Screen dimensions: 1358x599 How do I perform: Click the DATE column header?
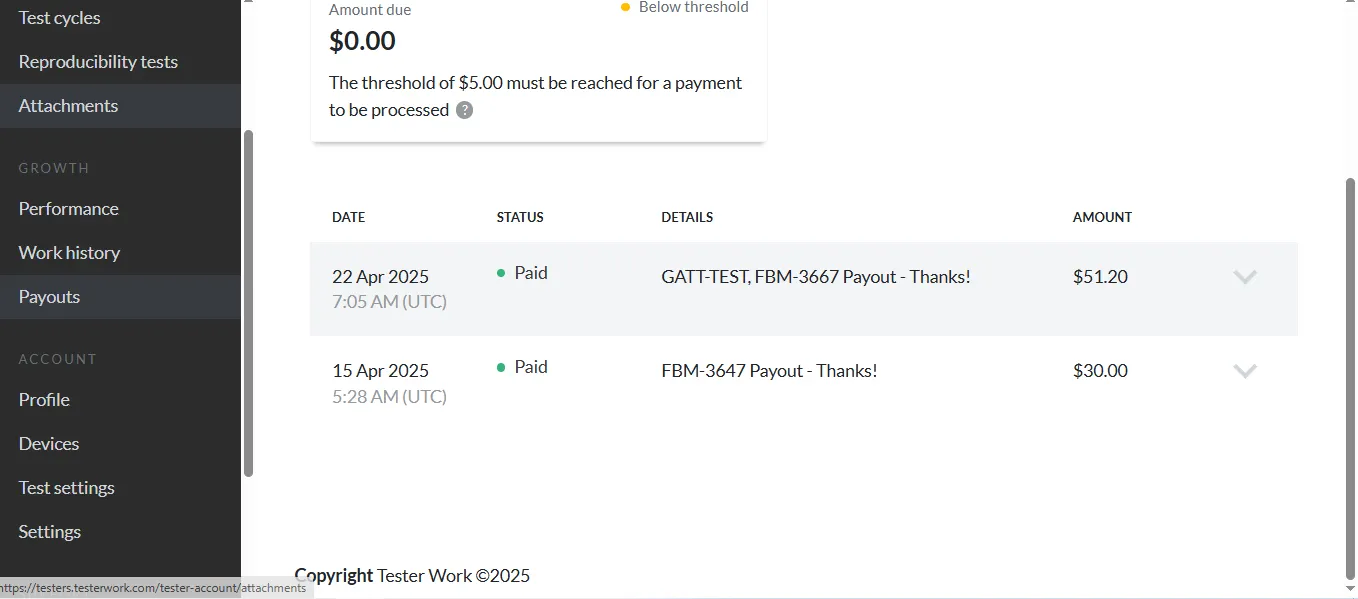point(348,217)
